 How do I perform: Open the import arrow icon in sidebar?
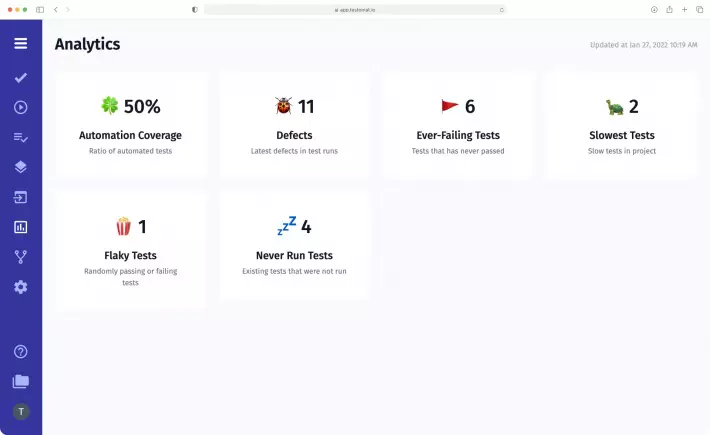tap(20, 197)
